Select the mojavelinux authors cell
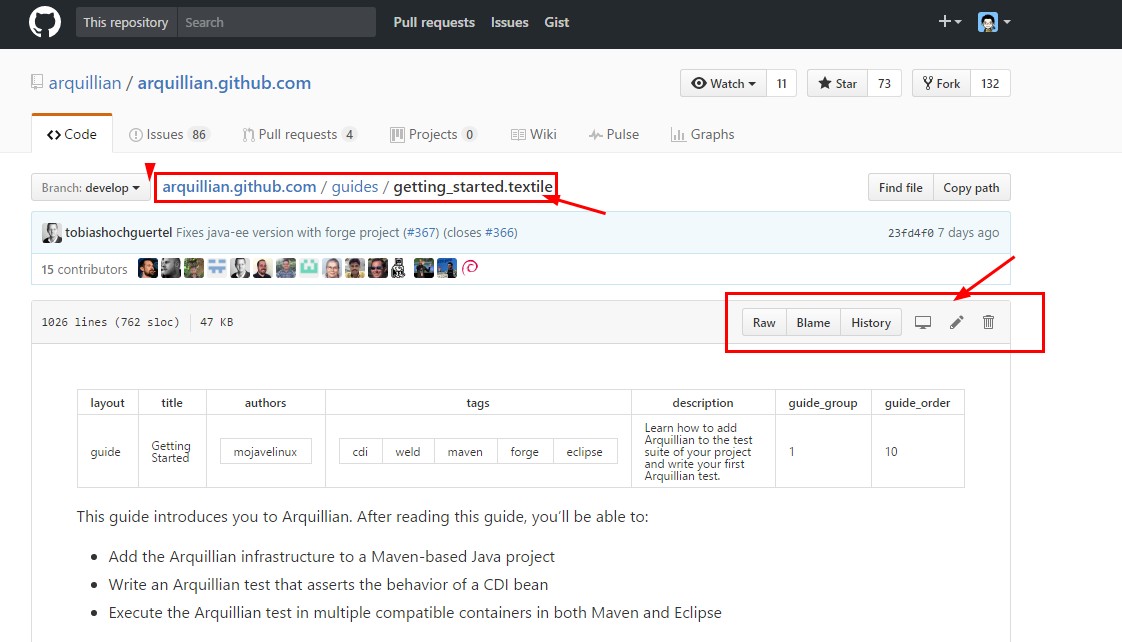 [x=265, y=452]
